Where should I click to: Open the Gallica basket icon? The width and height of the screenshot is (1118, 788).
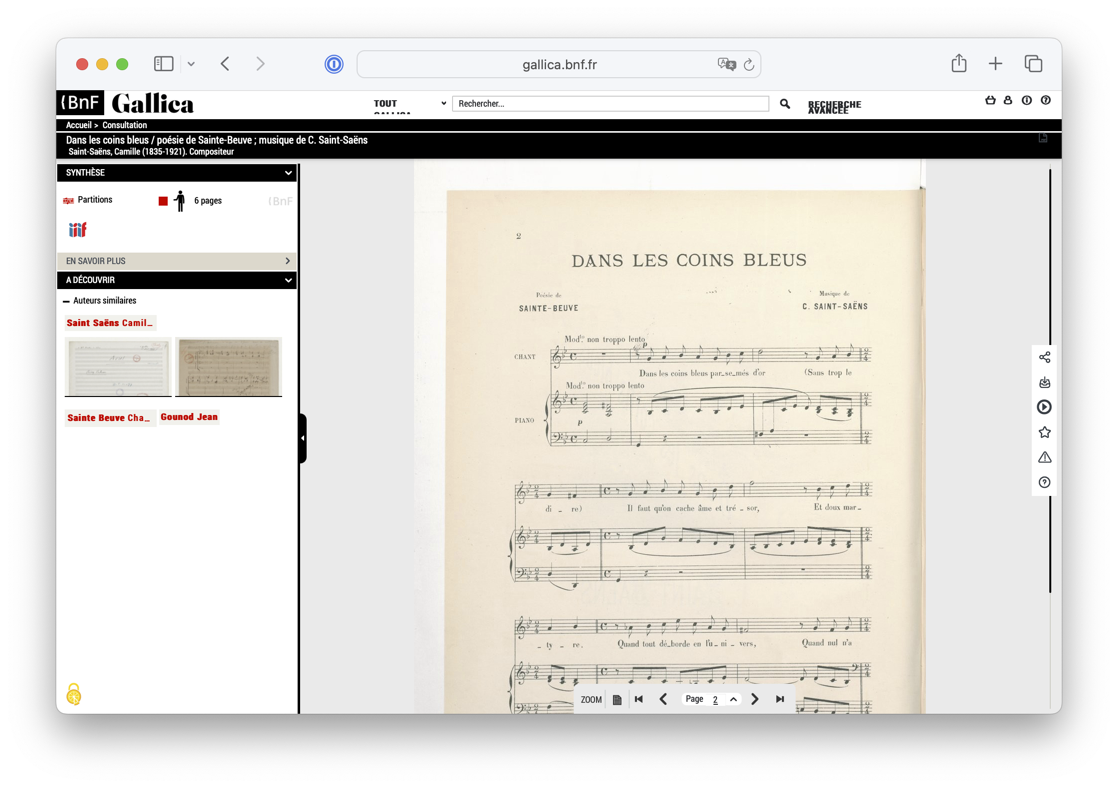coord(990,101)
